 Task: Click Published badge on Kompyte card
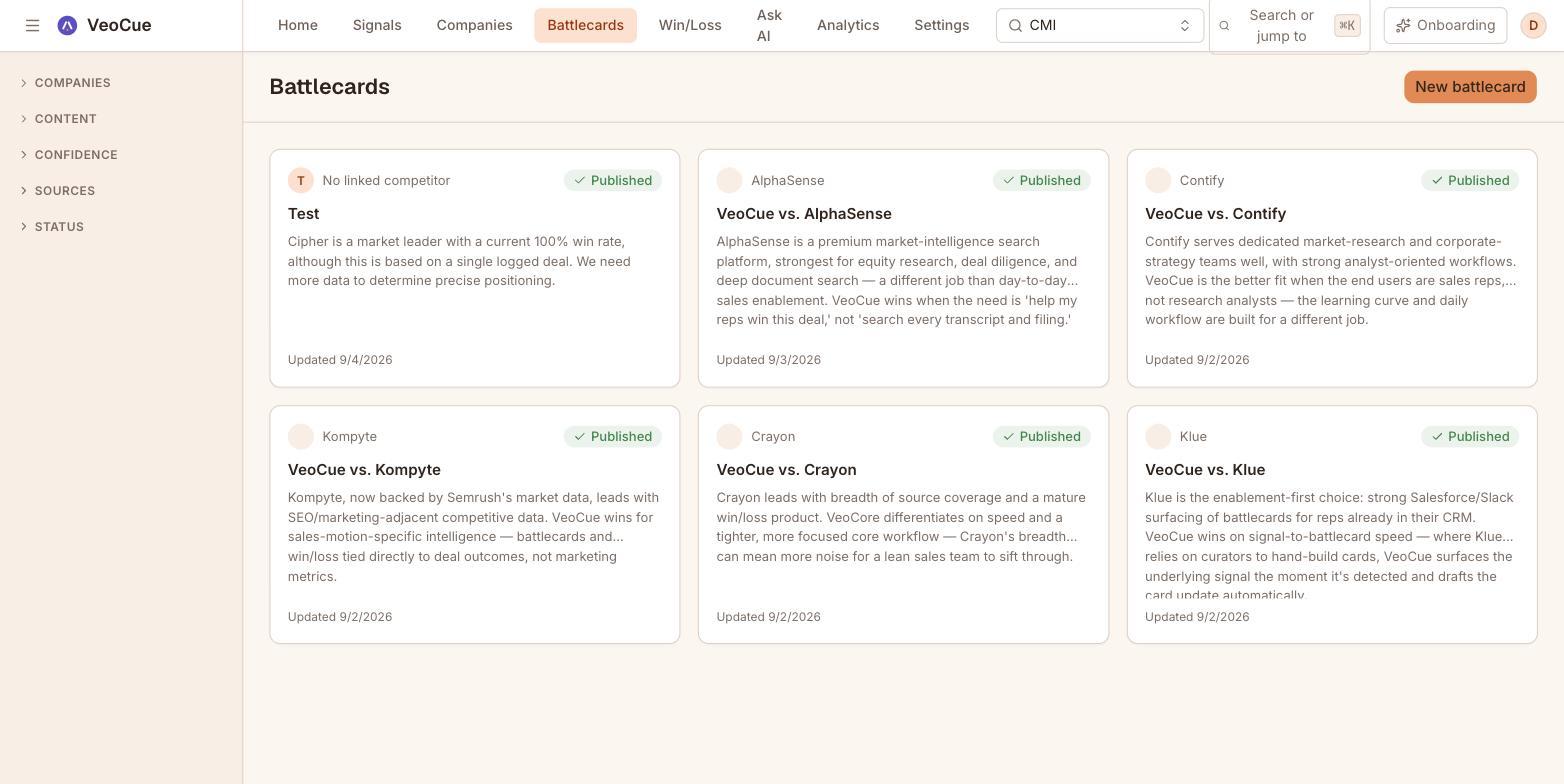coord(613,436)
